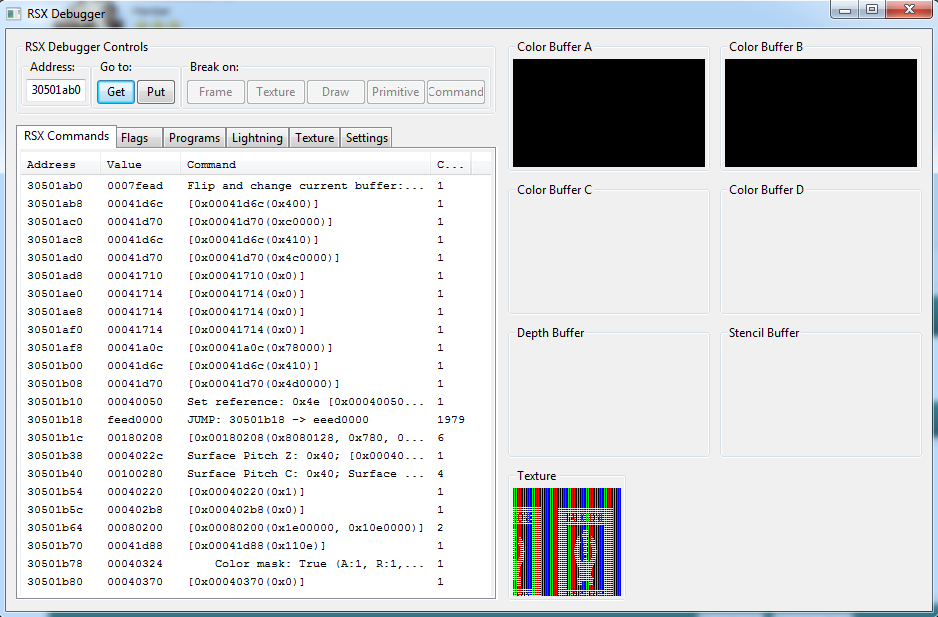938x617 pixels.
Task: Select the RSX Commands tab
Action: 66,136
